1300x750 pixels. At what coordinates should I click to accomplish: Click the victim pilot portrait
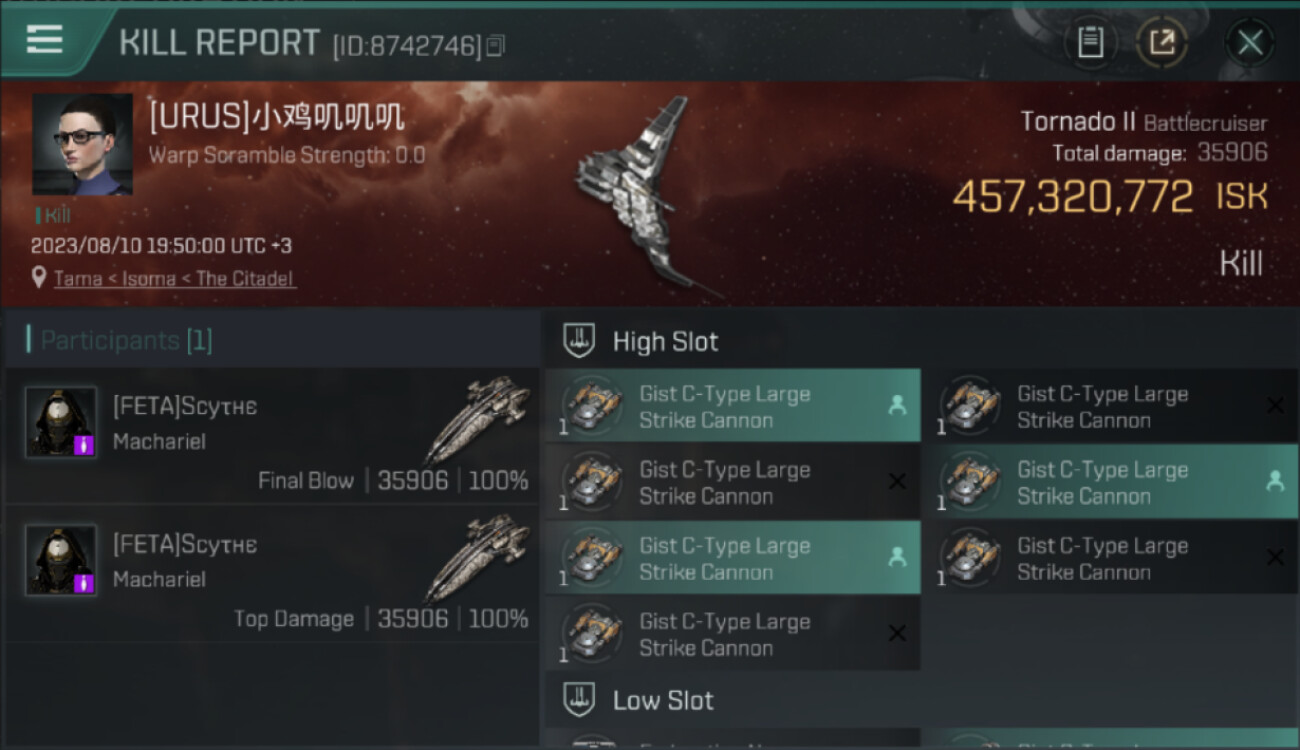(82, 144)
